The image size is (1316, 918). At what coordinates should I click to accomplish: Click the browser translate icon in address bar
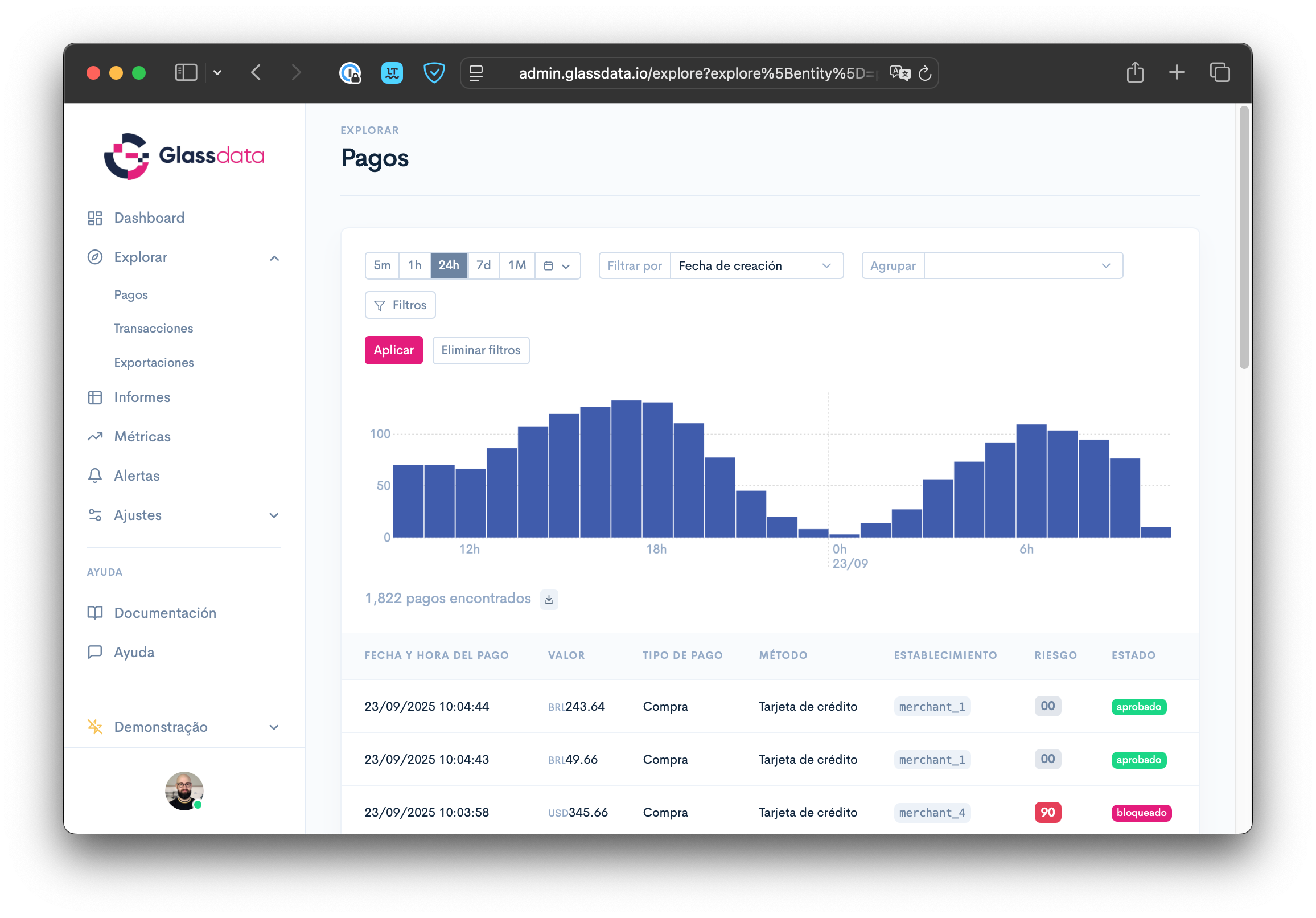[899, 73]
